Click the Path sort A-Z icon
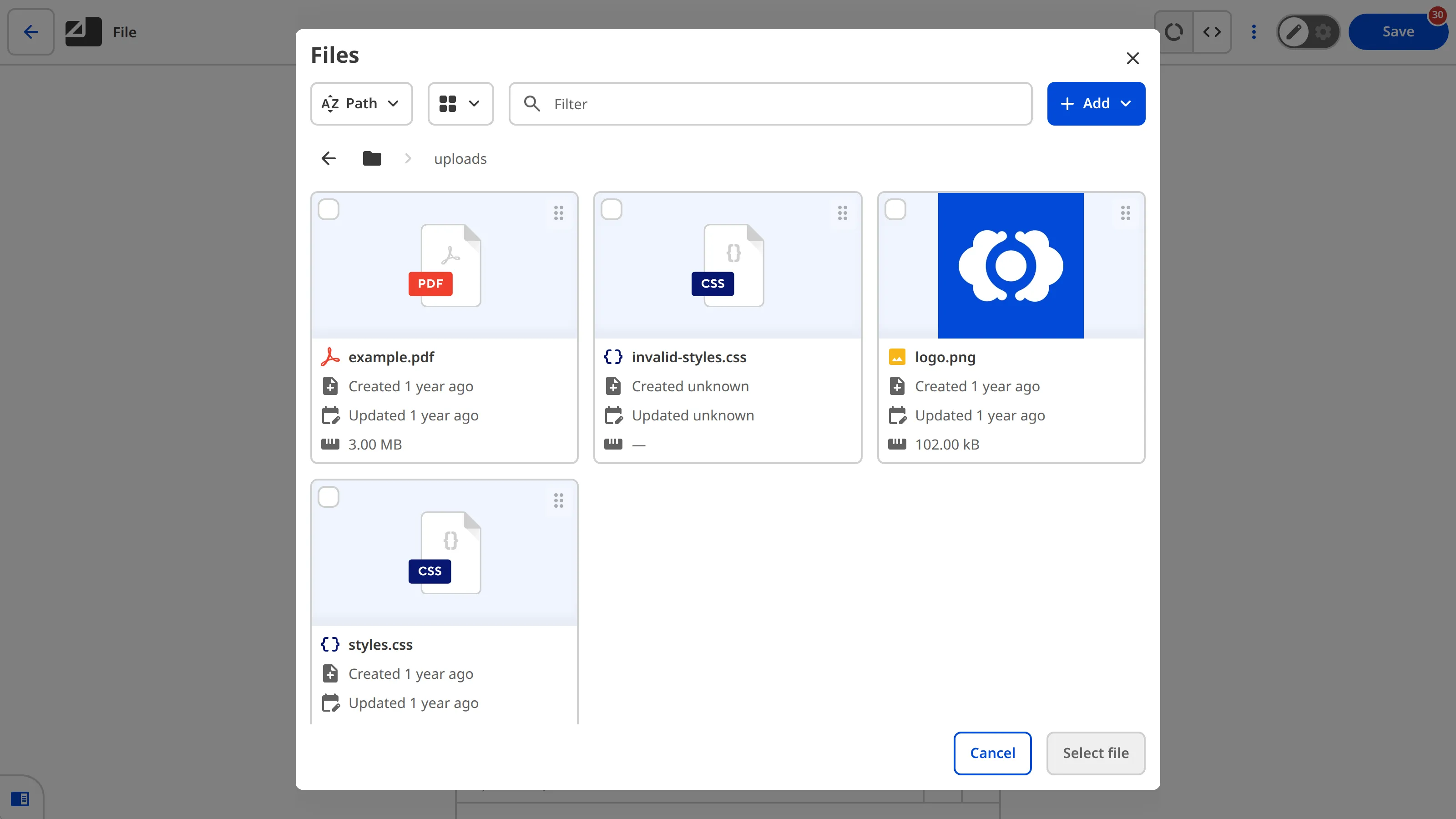Screen dimensions: 1456x819 point(330,103)
